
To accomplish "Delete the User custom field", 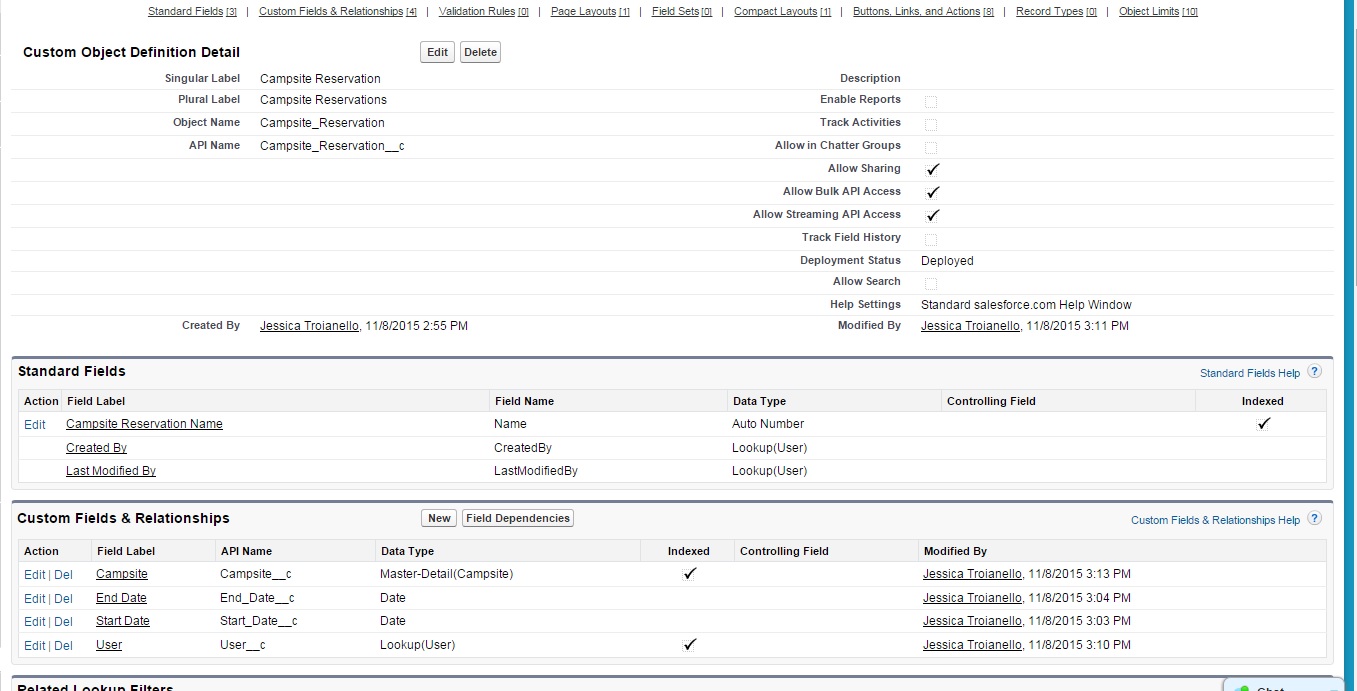I will pyautogui.click(x=63, y=646).
